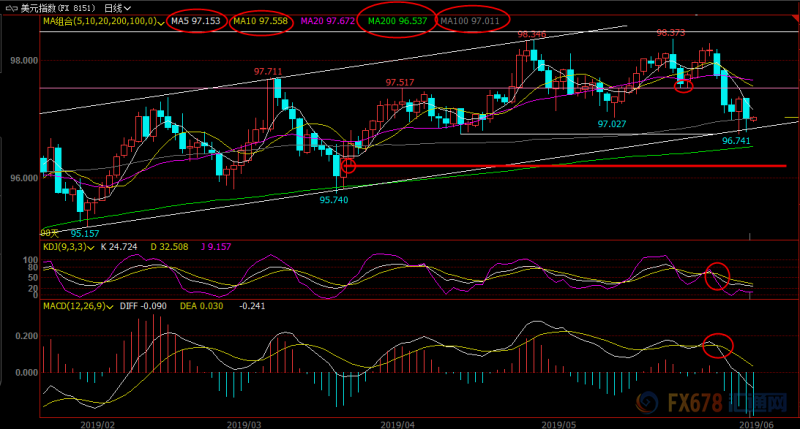Image resolution: width=800 pixels, height=429 pixels.
Task: Click the DIFF -0.090 value
Action: coord(143,306)
